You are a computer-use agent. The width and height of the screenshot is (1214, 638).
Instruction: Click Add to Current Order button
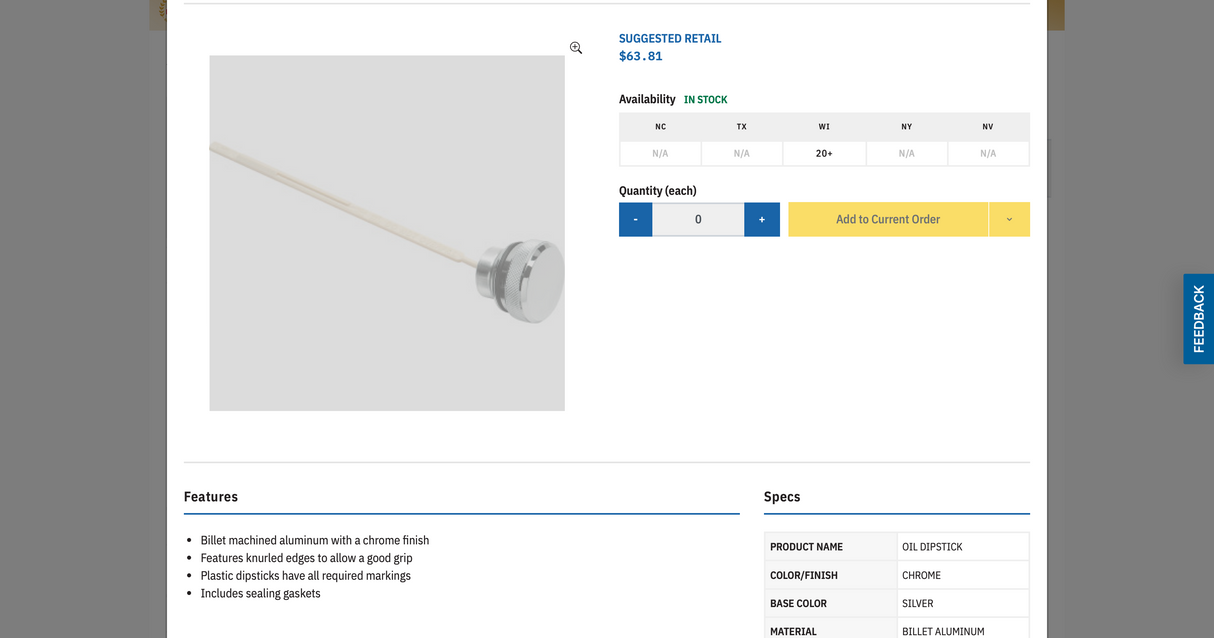click(x=888, y=219)
